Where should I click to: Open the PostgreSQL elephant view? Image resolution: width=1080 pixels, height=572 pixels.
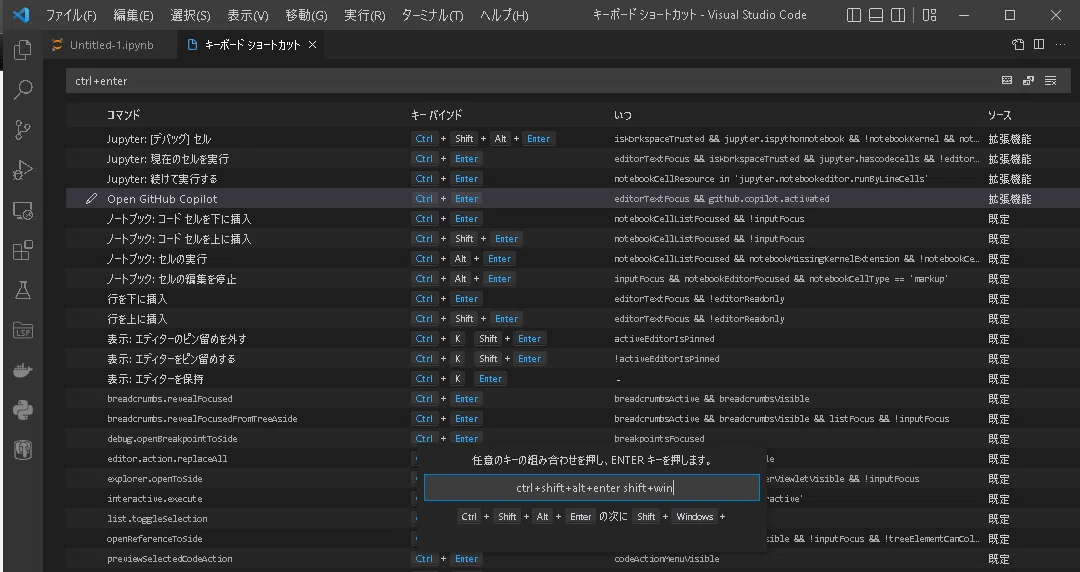click(x=23, y=451)
